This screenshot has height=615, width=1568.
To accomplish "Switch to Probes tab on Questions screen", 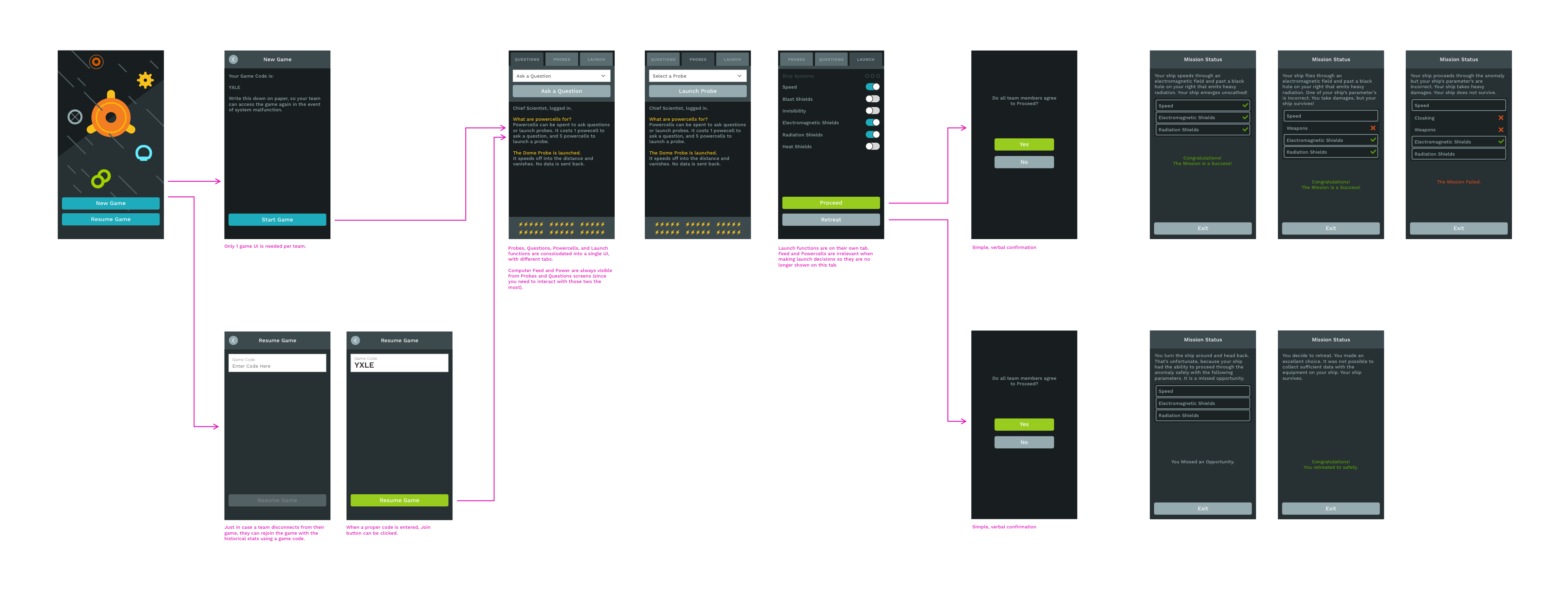I will [x=561, y=60].
